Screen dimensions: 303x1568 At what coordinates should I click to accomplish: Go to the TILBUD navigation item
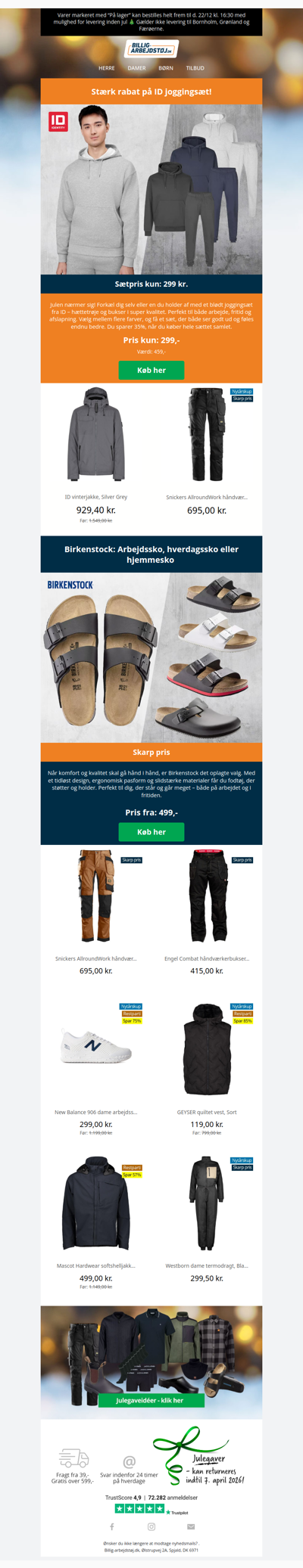coord(195,68)
